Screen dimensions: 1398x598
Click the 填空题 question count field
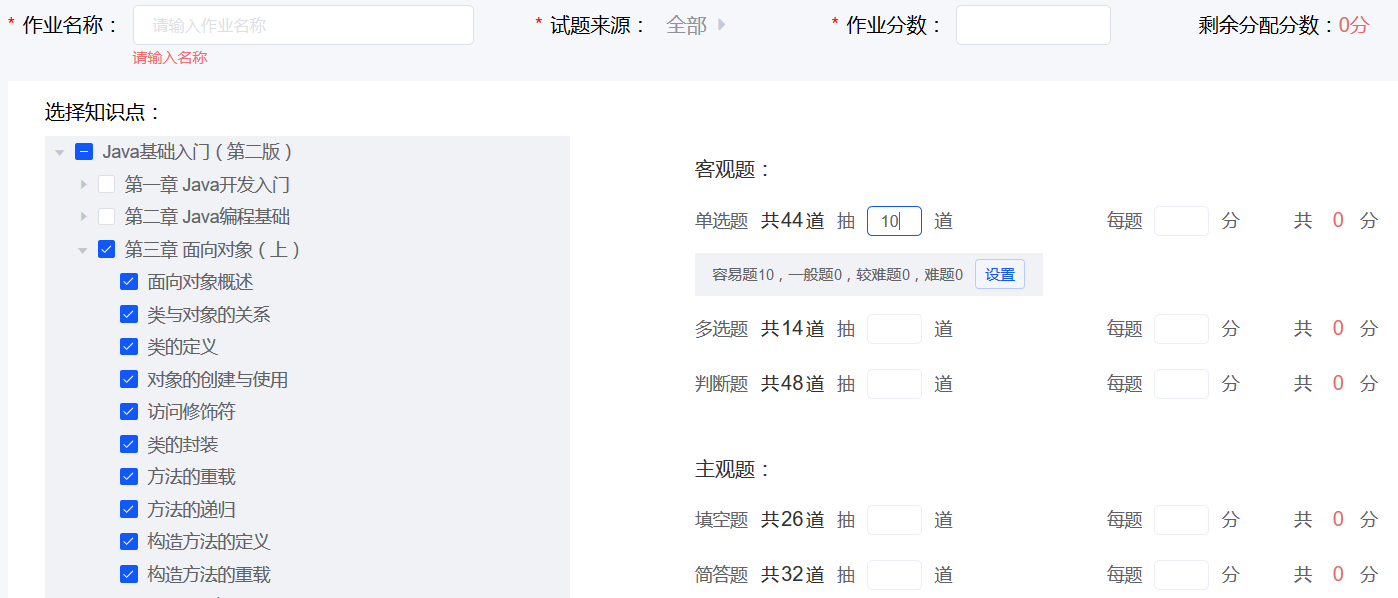tap(894, 520)
